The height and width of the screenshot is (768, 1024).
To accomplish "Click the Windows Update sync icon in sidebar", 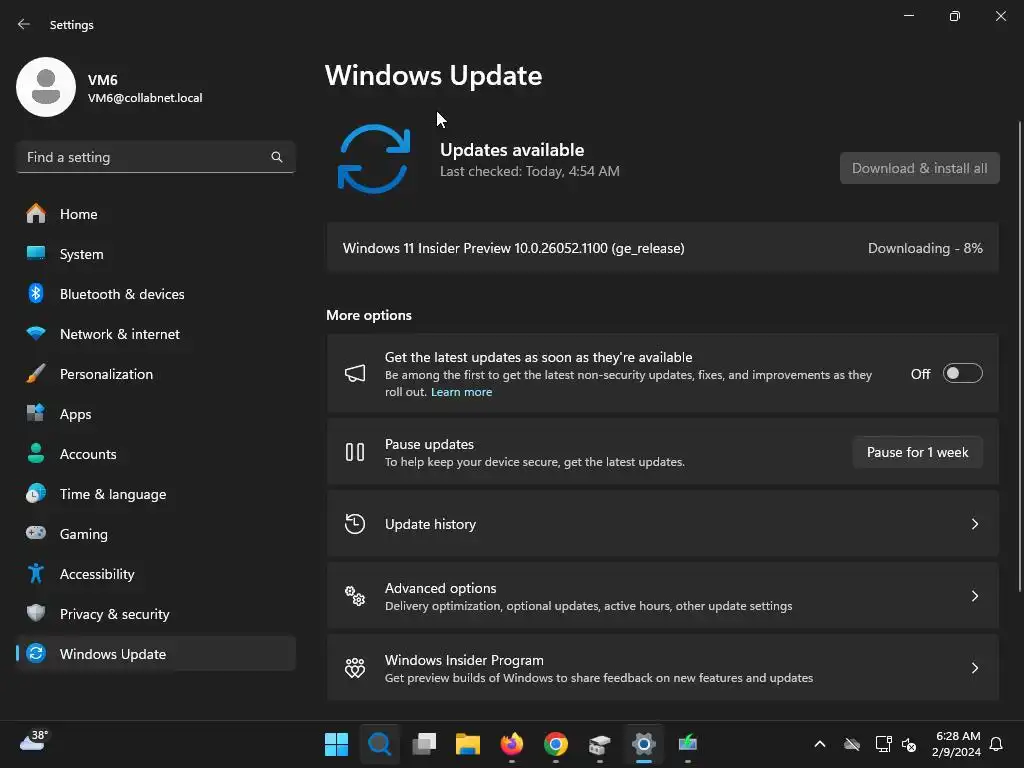I will click(37, 653).
